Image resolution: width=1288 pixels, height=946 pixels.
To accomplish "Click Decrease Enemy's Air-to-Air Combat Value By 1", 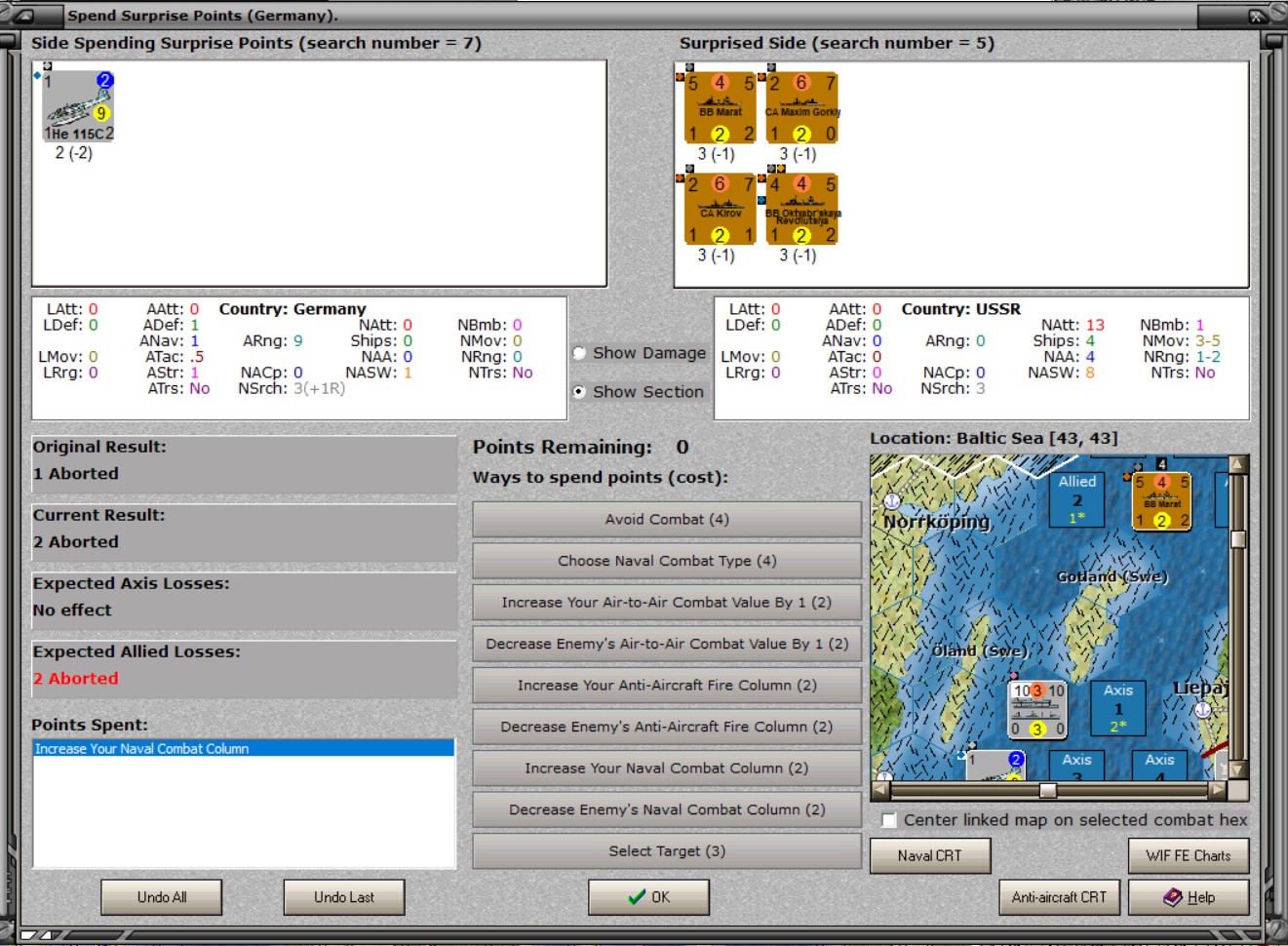I will (667, 644).
